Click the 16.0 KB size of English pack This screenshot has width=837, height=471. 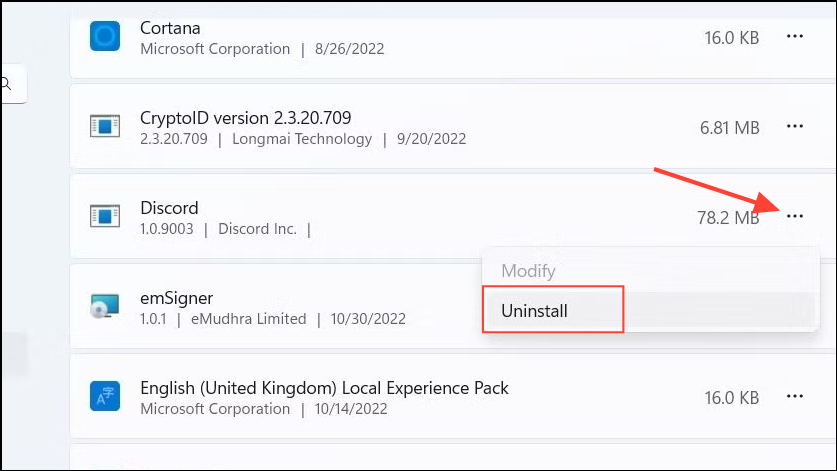click(x=731, y=398)
